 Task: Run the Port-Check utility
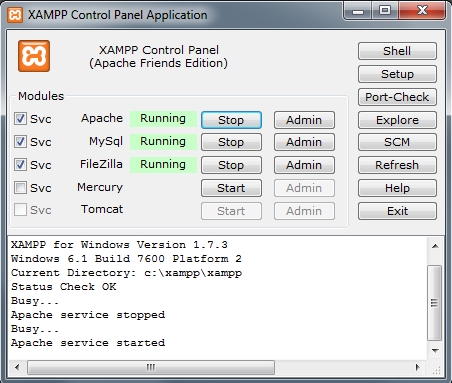[397, 97]
